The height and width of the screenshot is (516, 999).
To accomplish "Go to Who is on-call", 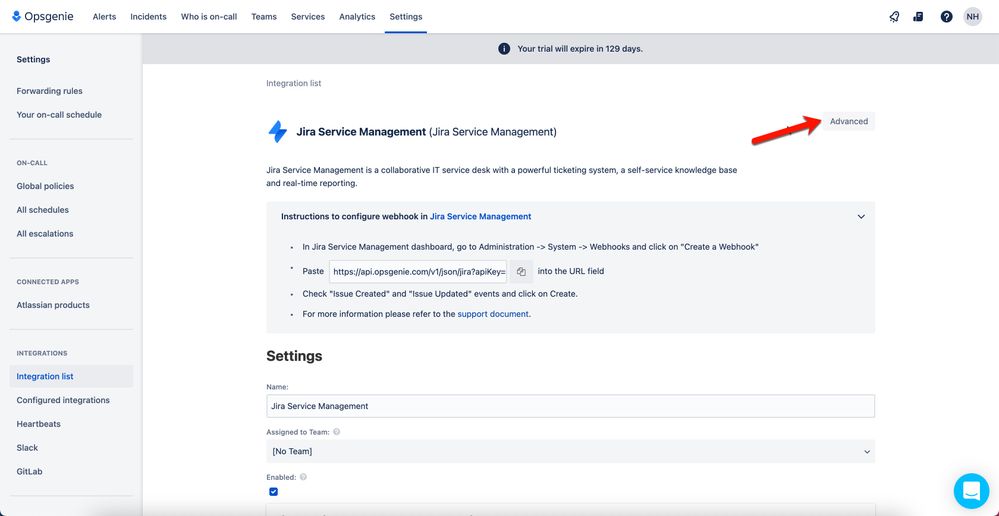I will pyautogui.click(x=209, y=17).
